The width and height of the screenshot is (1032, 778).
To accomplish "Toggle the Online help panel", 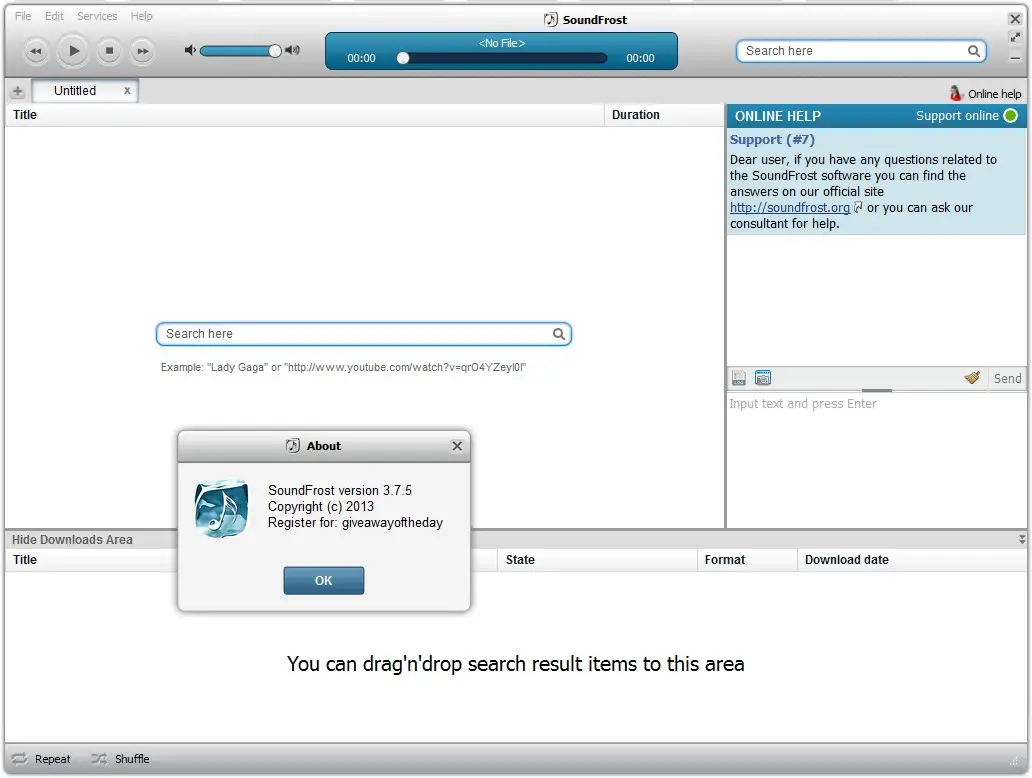I will pyautogui.click(x=985, y=93).
